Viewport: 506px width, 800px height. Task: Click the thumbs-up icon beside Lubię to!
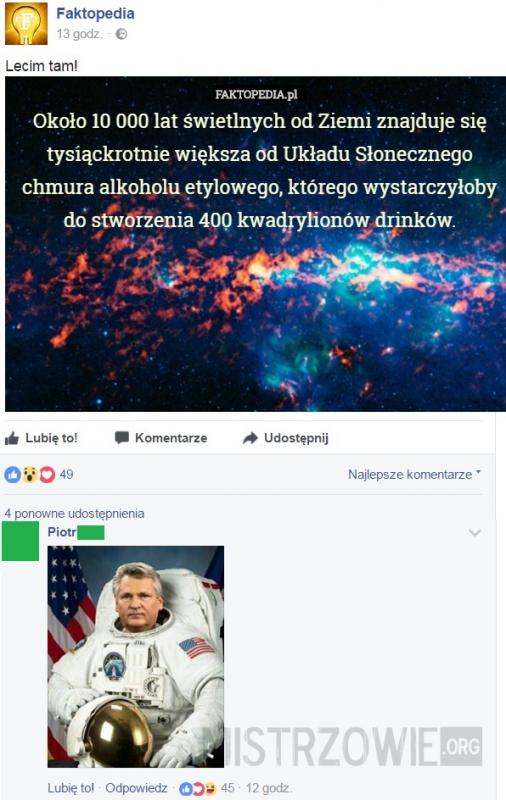pos(12,438)
